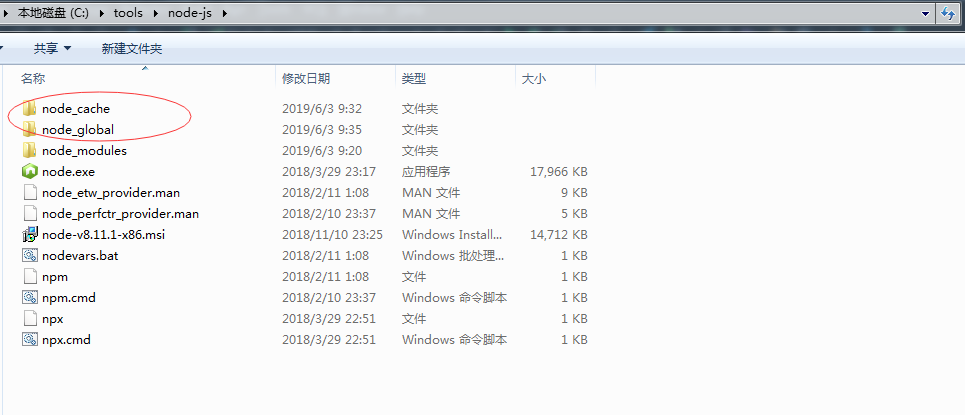This screenshot has height=415, width=965.
Task: Click the node.exe application icon
Action: click(29, 171)
